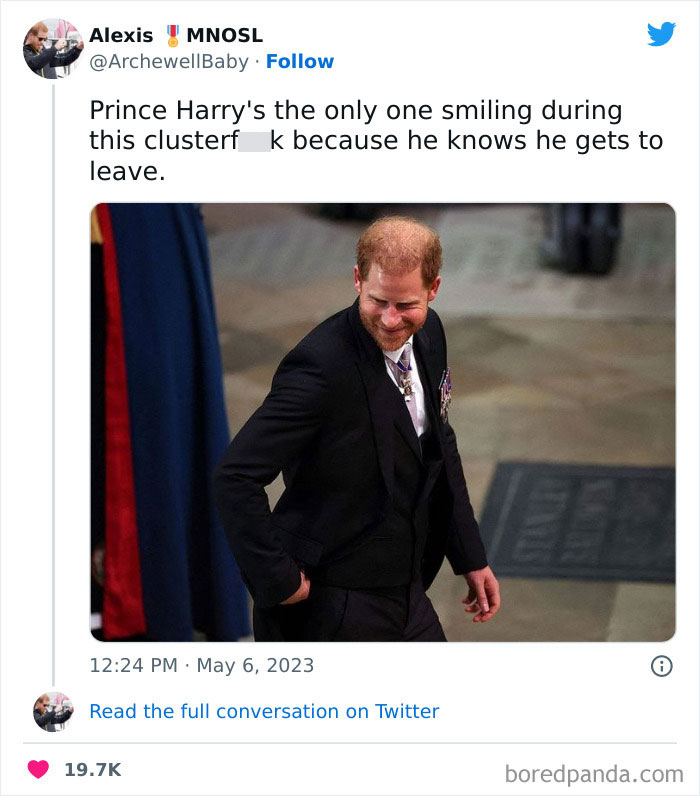700x796 pixels.
Task: Click the medal emoji in the display name
Action: click(x=172, y=35)
